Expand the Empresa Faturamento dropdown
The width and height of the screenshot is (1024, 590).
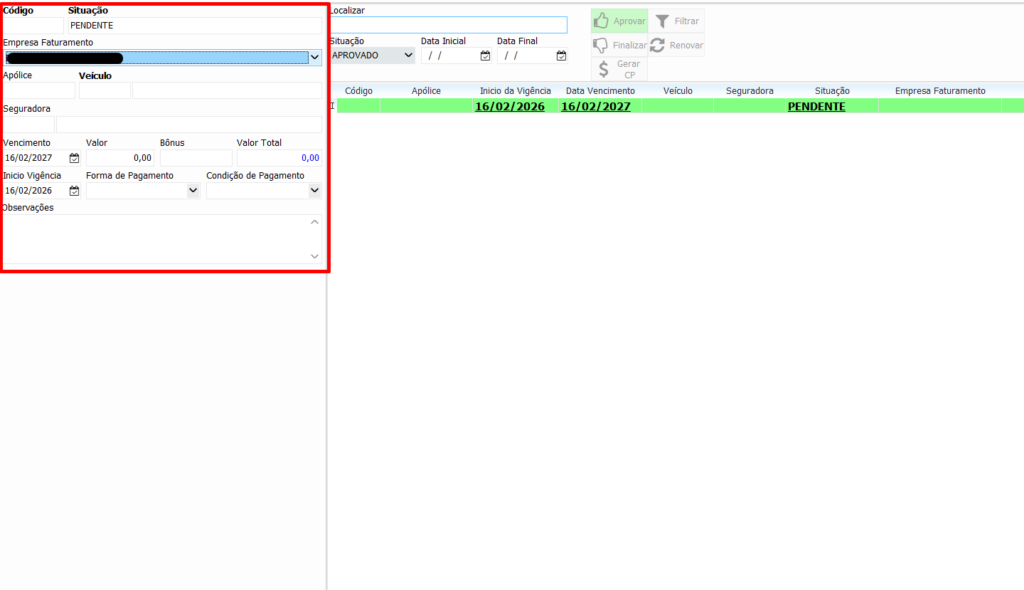(314, 58)
